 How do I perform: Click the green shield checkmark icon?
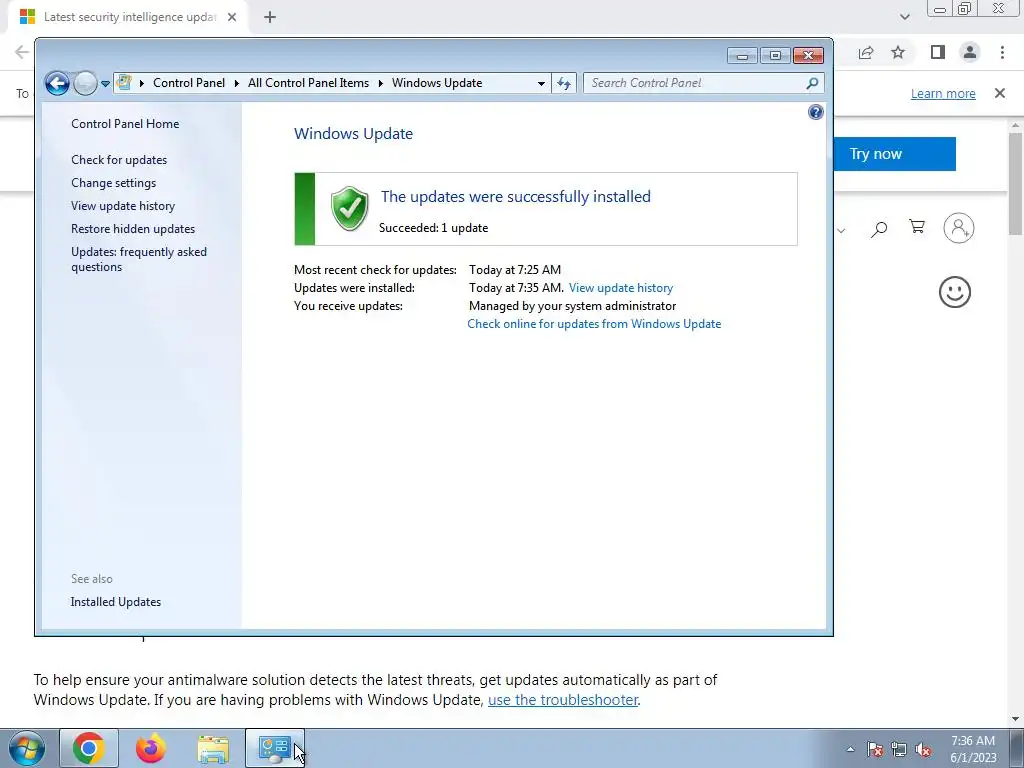point(349,208)
